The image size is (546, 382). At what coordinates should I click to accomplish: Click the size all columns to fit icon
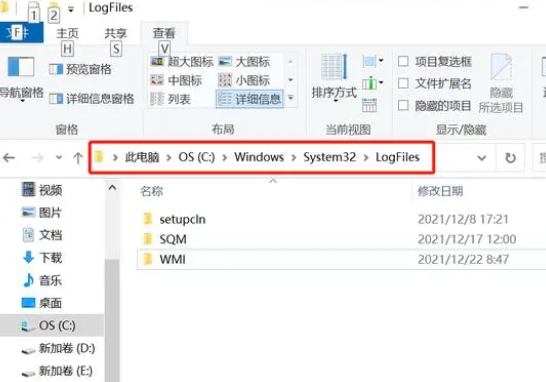tap(369, 105)
